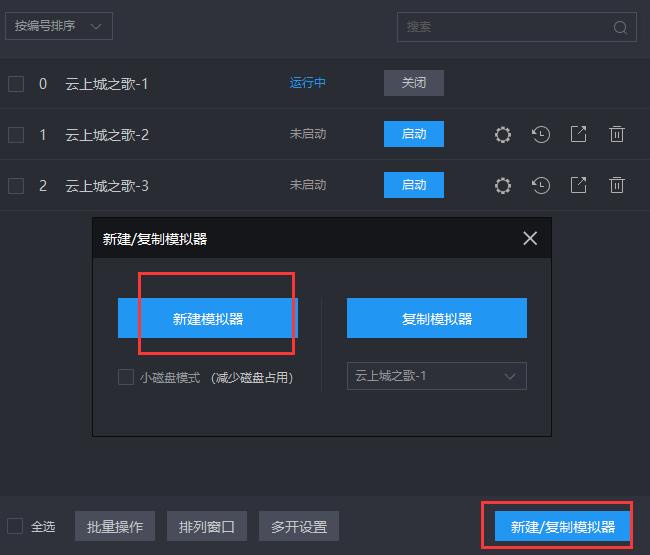This screenshot has height=555, width=650.
Task: Tick checkbox for 云上城之歌-1 row
Action: (16, 84)
